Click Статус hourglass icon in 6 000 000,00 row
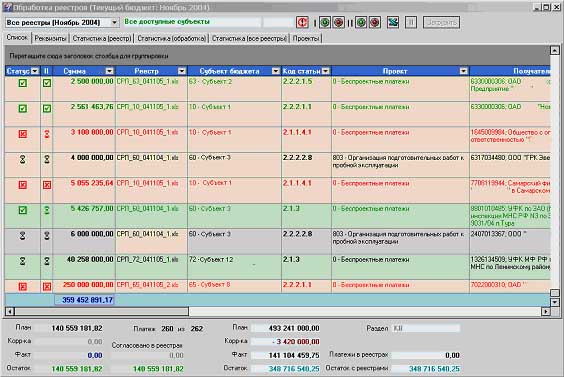564x377 pixels. tap(23, 236)
